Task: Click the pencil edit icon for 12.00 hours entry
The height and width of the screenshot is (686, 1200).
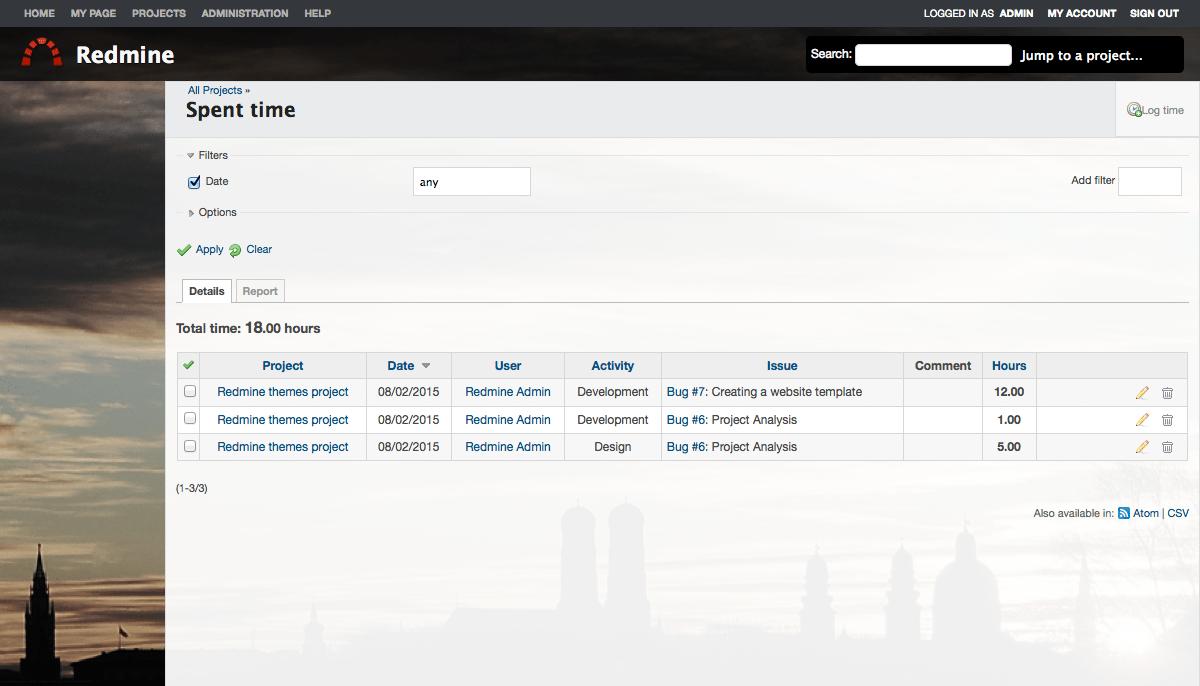Action: tap(1142, 393)
